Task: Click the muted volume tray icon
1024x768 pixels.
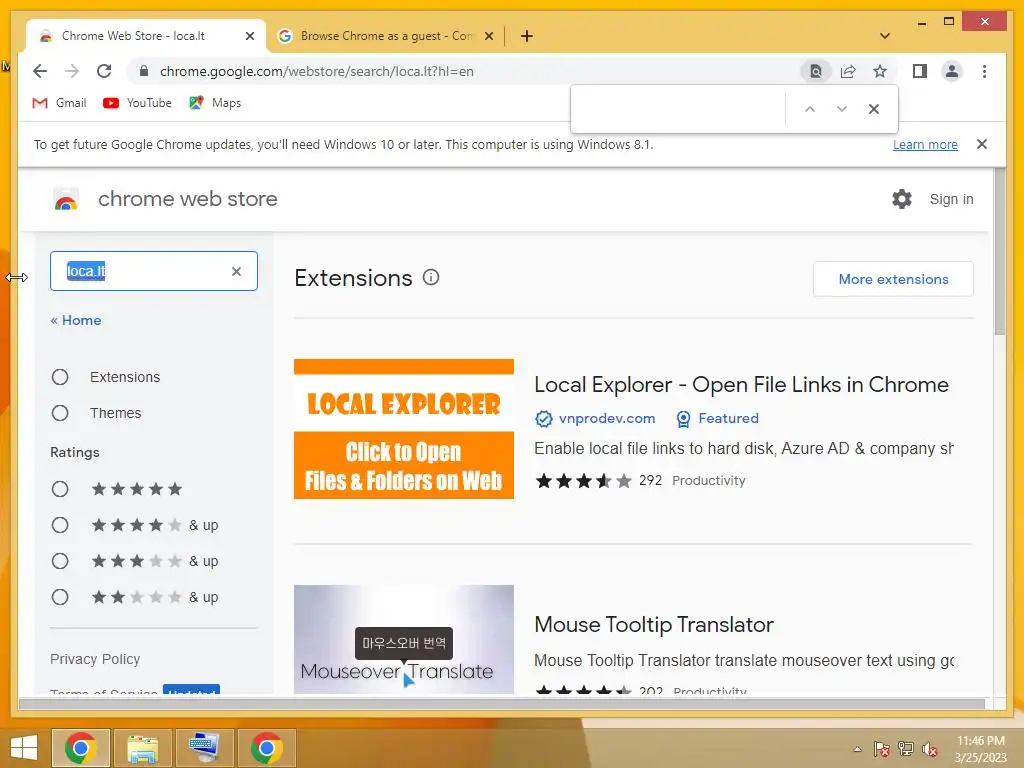Action: (930, 749)
